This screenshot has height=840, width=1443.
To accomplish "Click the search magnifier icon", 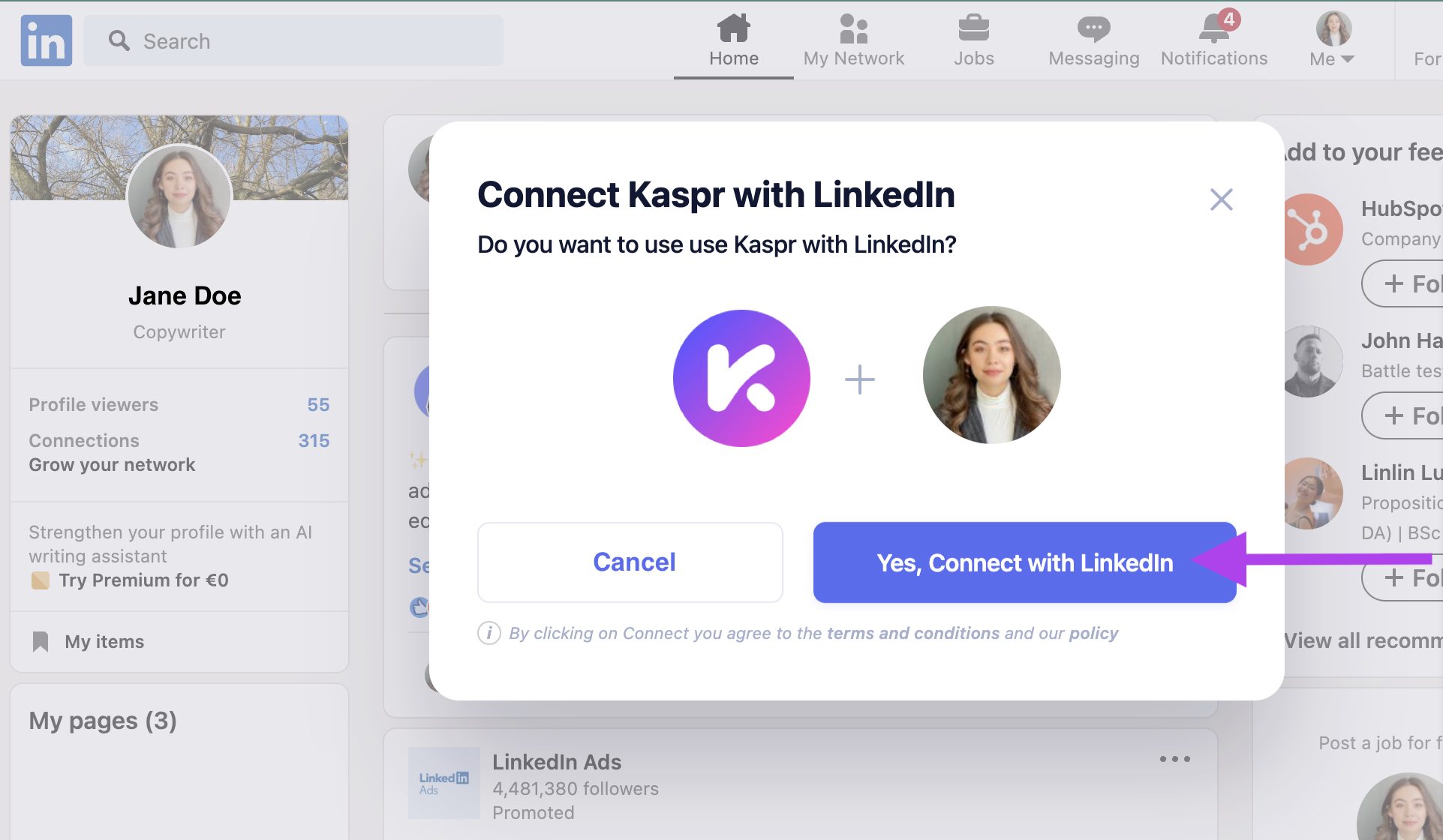I will [119, 40].
